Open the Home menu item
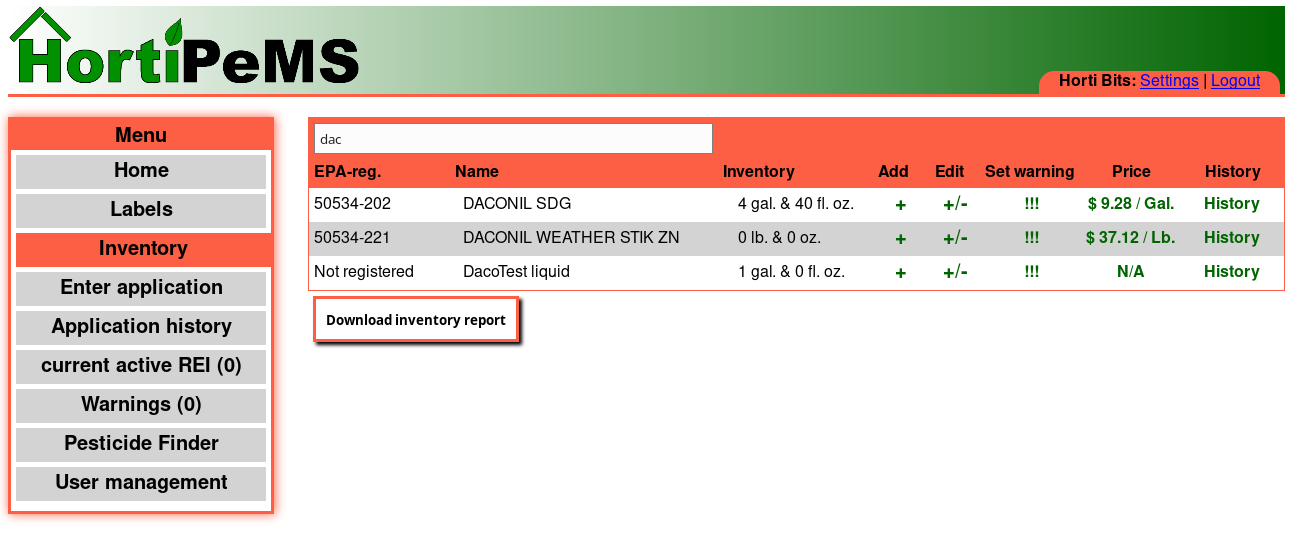The height and width of the screenshot is (538, 1291). 141,171
